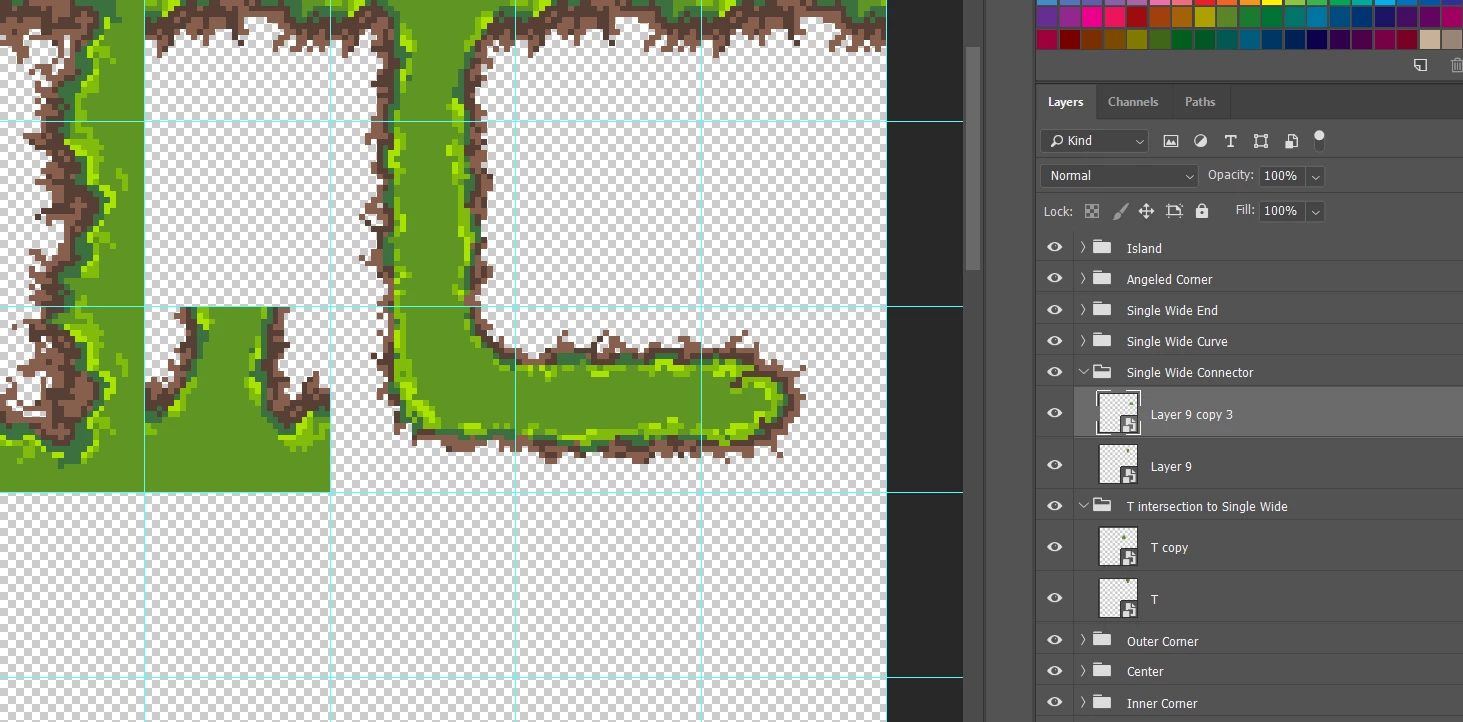
Task: Hide the Island group
Action: point(1055,248)
